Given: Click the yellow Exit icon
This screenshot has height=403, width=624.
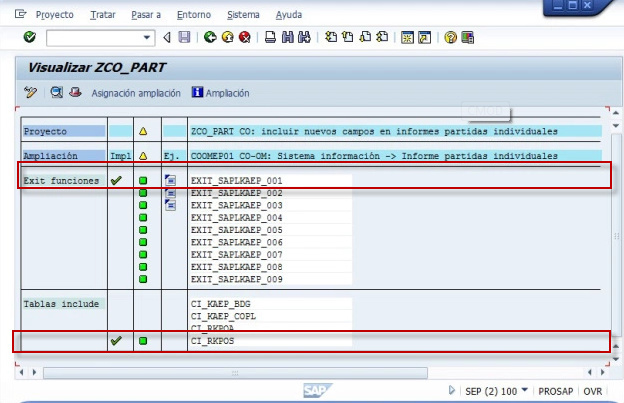Looking at the screenshot, I should tap(228, 37).
